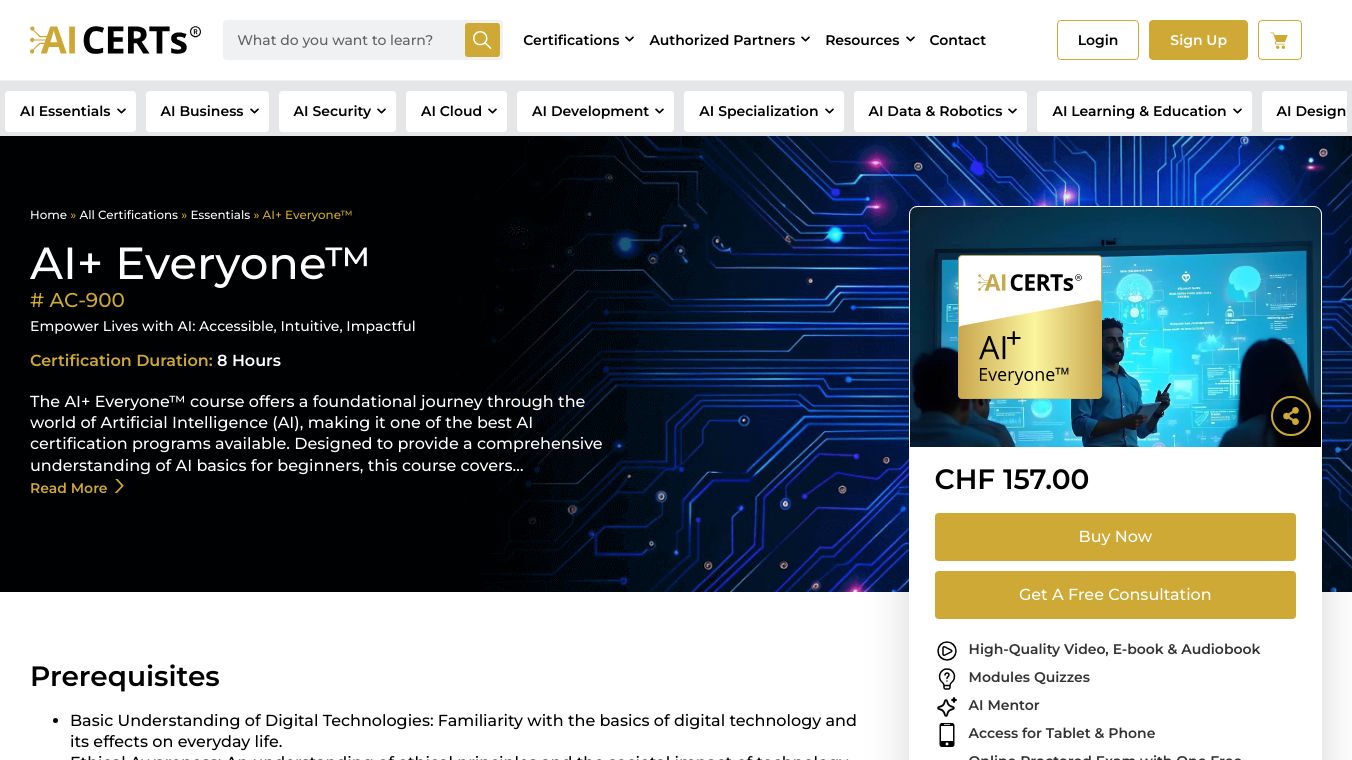This screenshot has height=760, width=1352.
Task: Expand the AI Security category
Action: [x=339, y=111]
